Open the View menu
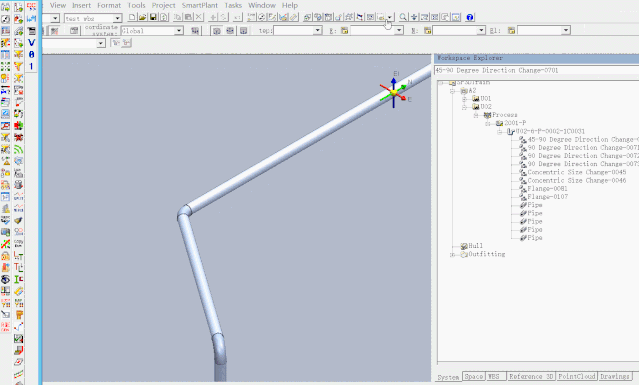This screenshot has height=385, width=639. coord(58,5)
